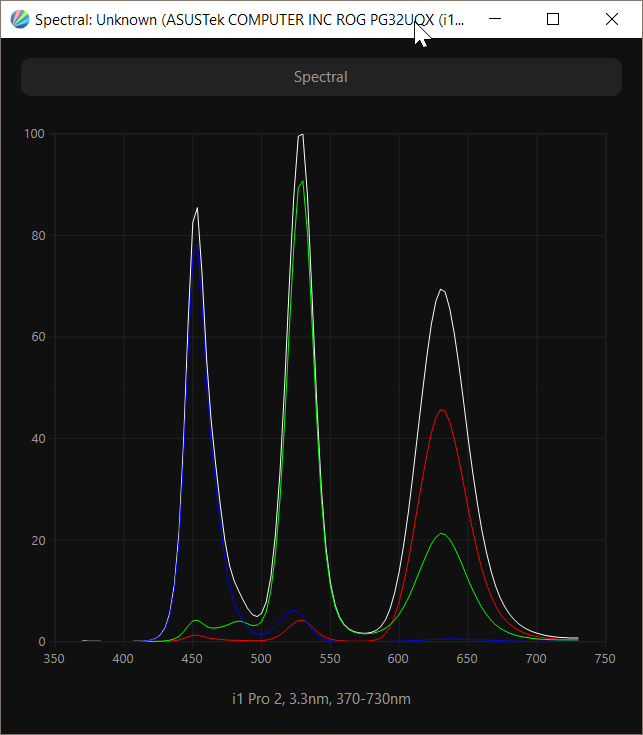Screen dimensions: 643x735
Task: Click the 100 label on the y-axis
Action: pos(36,134)
